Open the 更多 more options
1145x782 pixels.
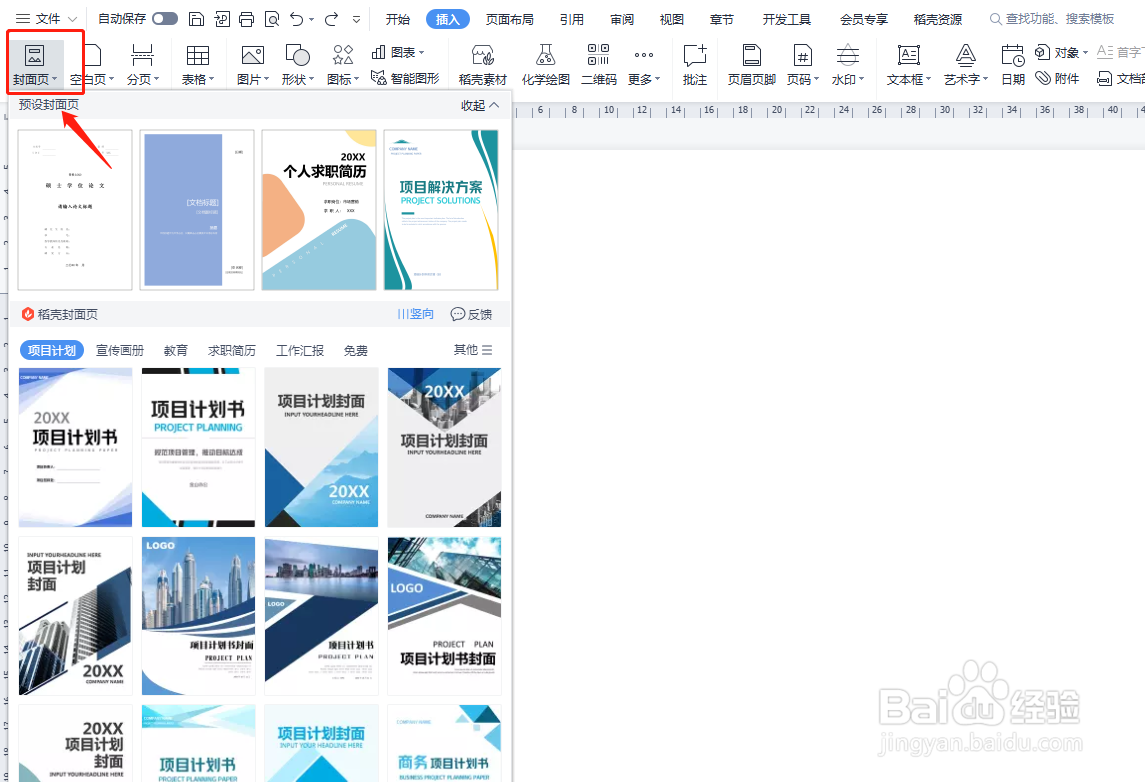pyautogui.click(x=644, y=64)
